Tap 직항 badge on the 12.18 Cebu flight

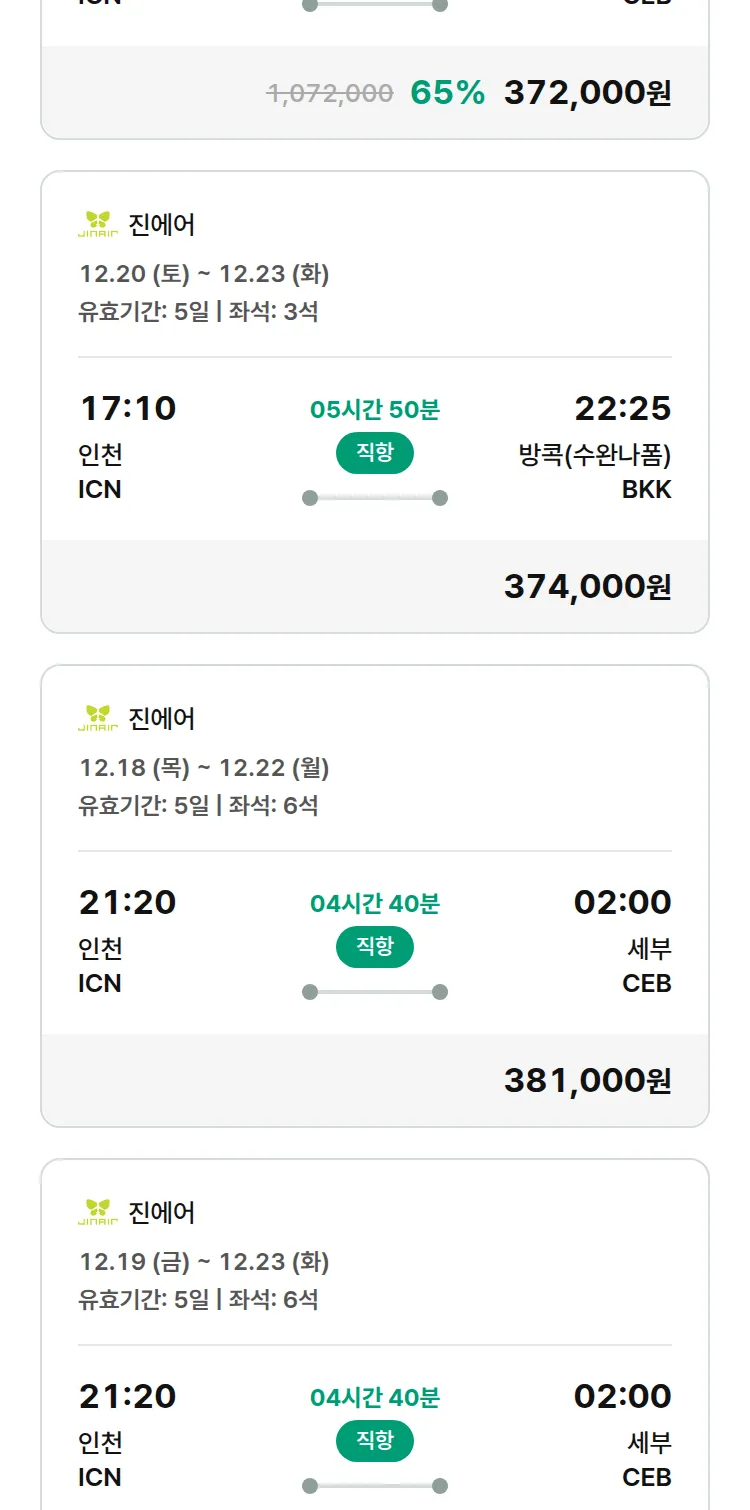tap(375, 947)
